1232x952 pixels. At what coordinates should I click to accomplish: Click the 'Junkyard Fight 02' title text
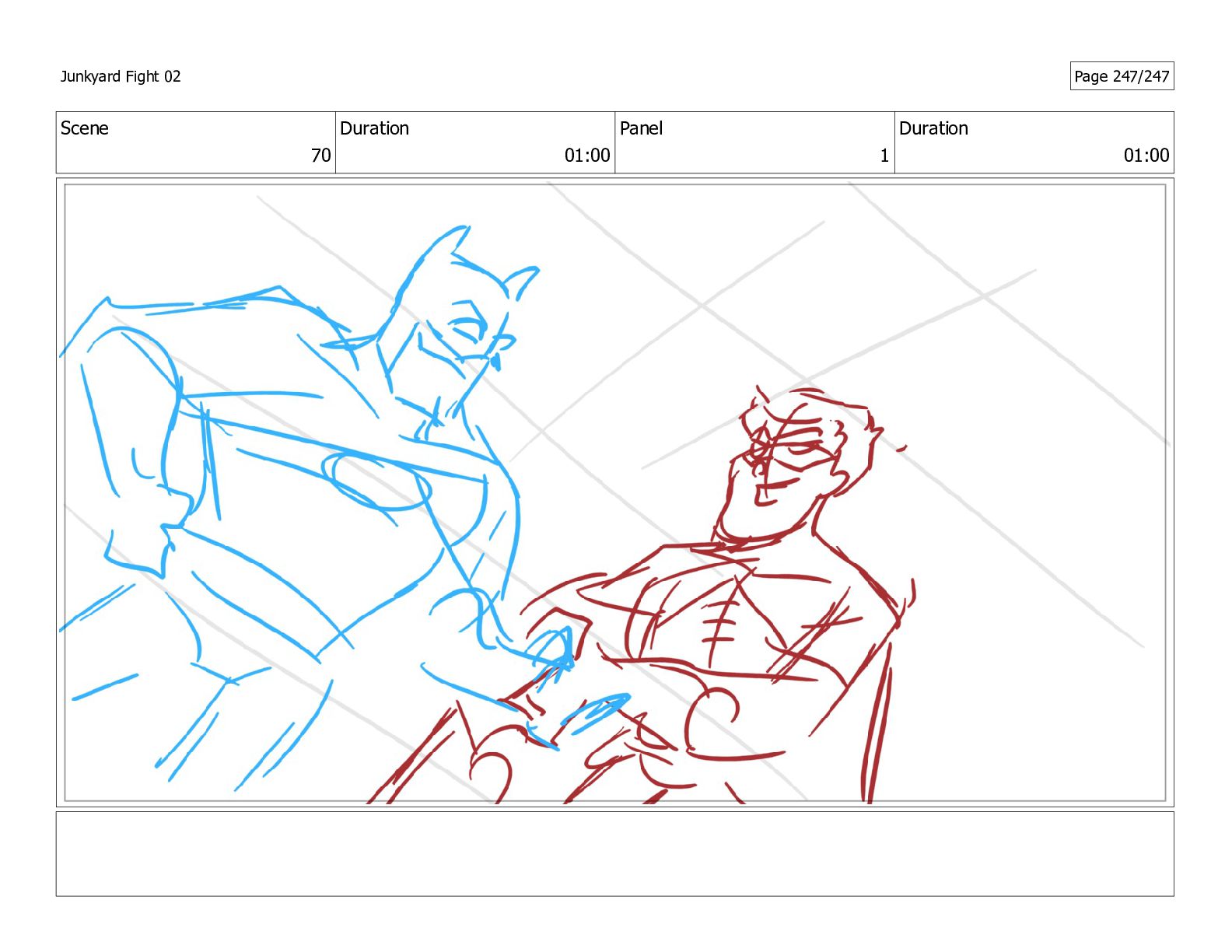tap(121, 76)
